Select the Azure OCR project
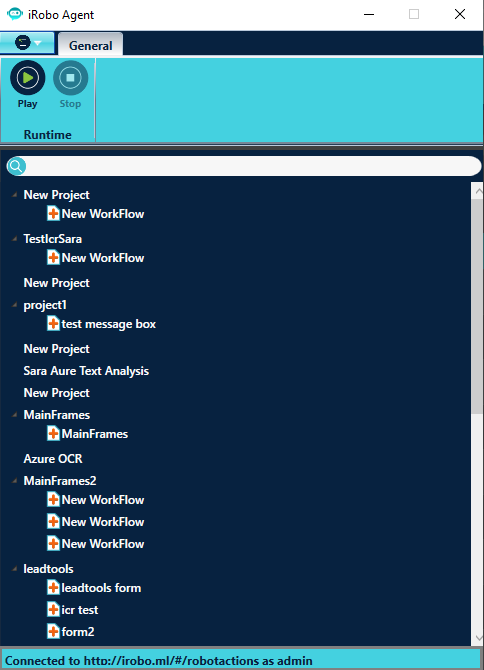Image resolution: width=484 pixels, height=670 pixels. 53,458
